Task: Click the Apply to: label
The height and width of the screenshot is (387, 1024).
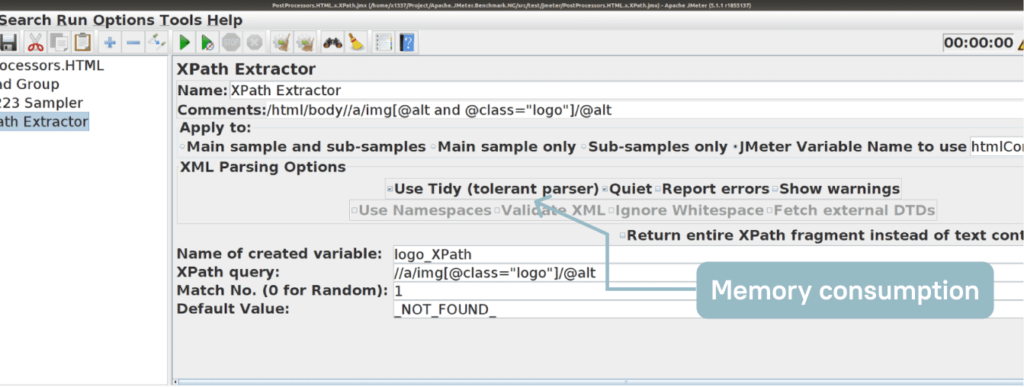Action: click(216, 128)
